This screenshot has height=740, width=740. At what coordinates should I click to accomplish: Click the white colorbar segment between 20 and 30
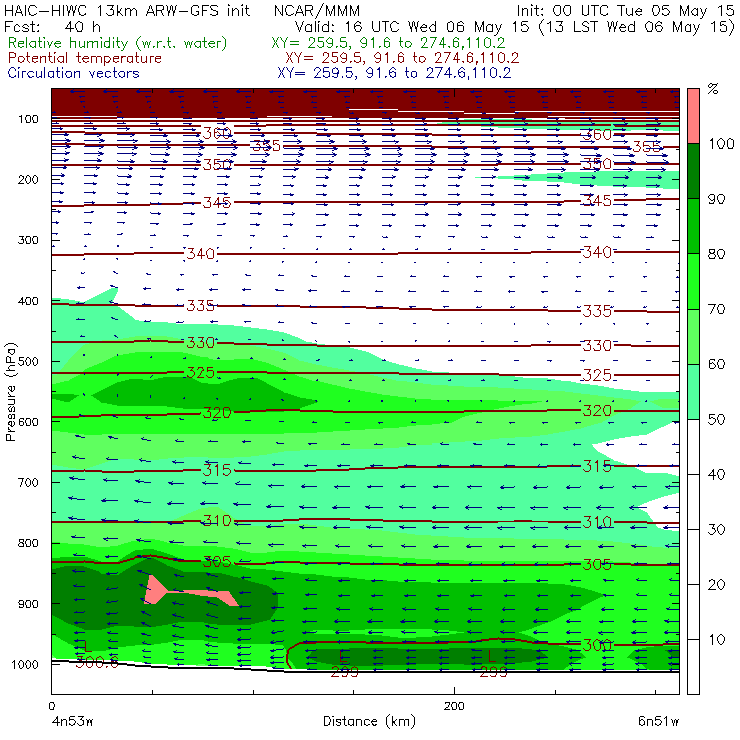(693, 557)
